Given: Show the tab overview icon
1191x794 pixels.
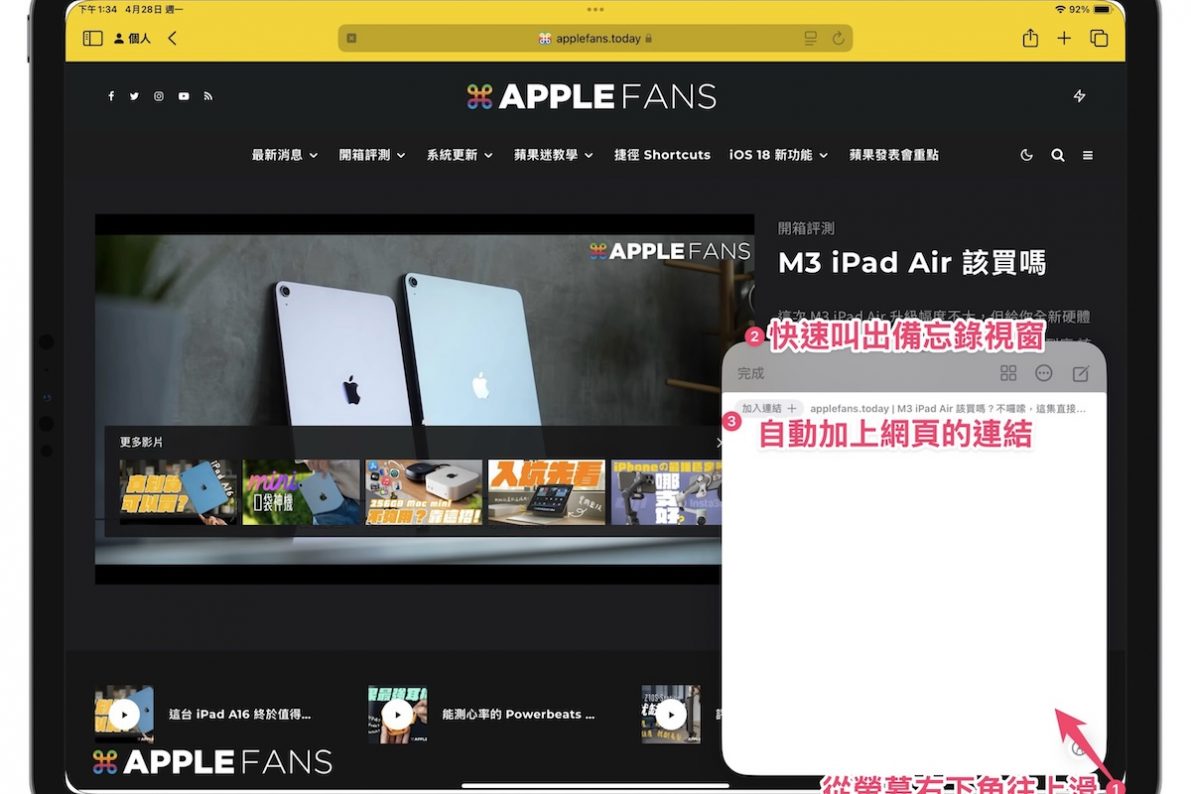Looking at the screenshot, I should [1099, 38].
